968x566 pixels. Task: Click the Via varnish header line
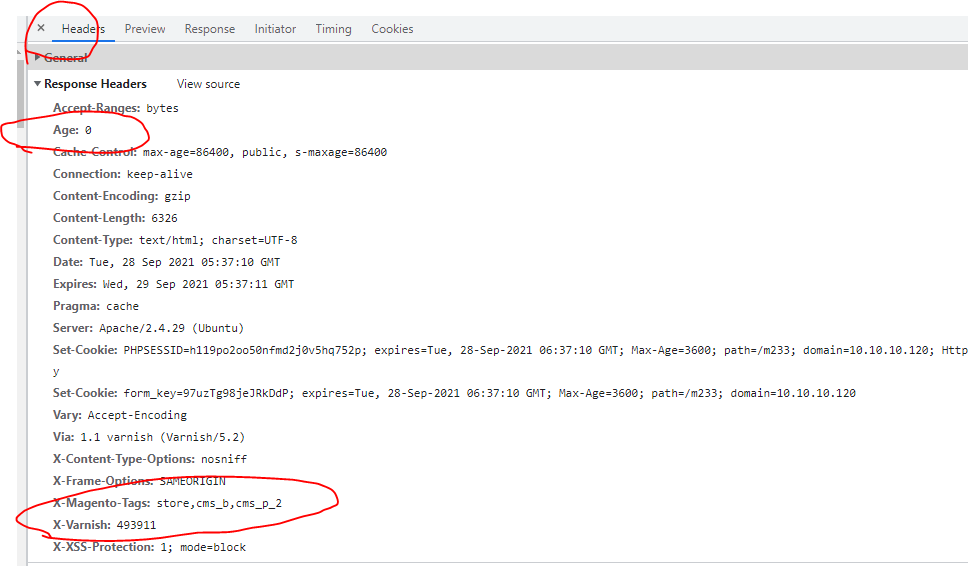click(x=149, y=437)
